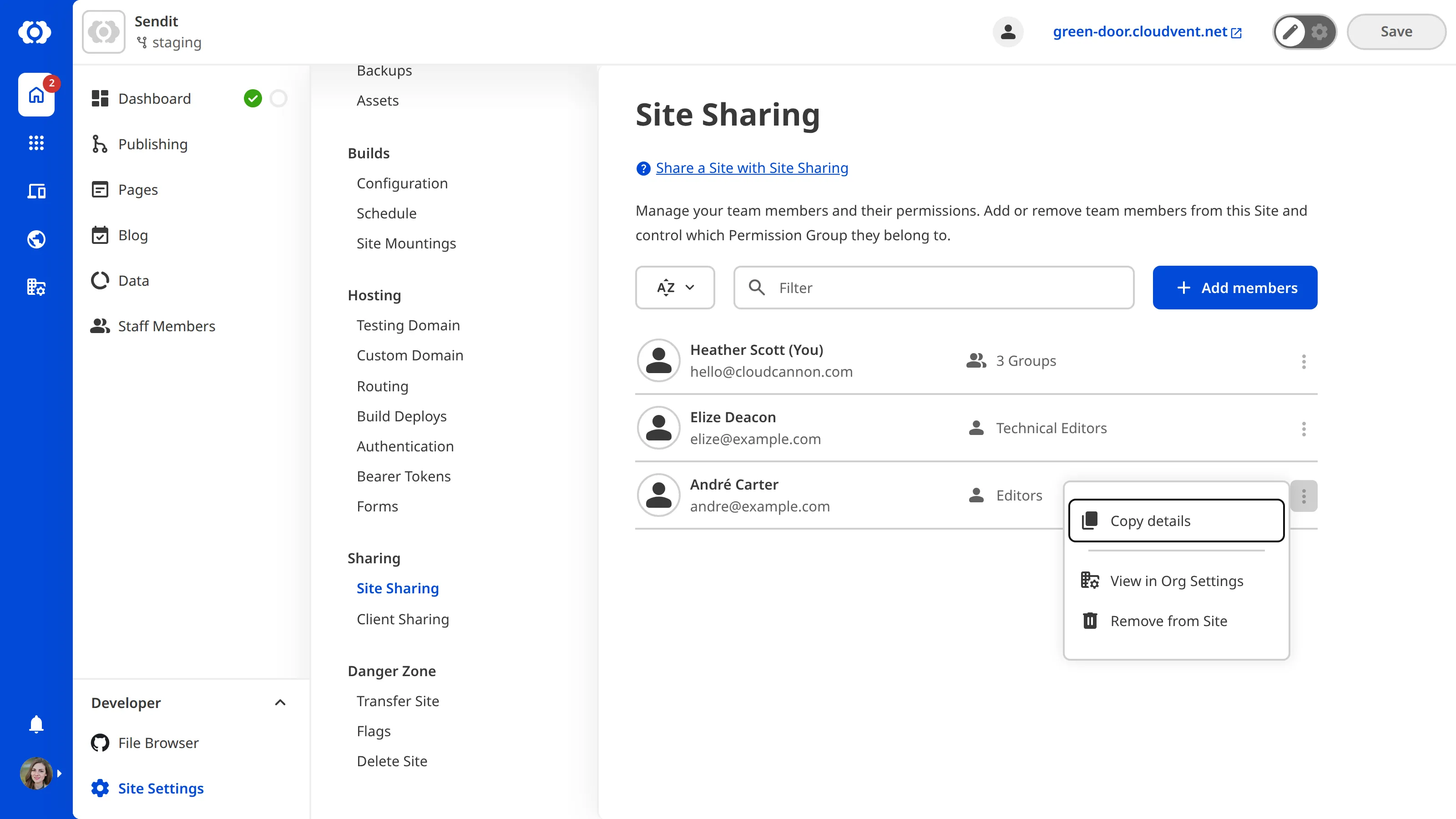Collapse the Developer section
The width and height of the screenshot is (1456, 819).
(x=281, y=703)
